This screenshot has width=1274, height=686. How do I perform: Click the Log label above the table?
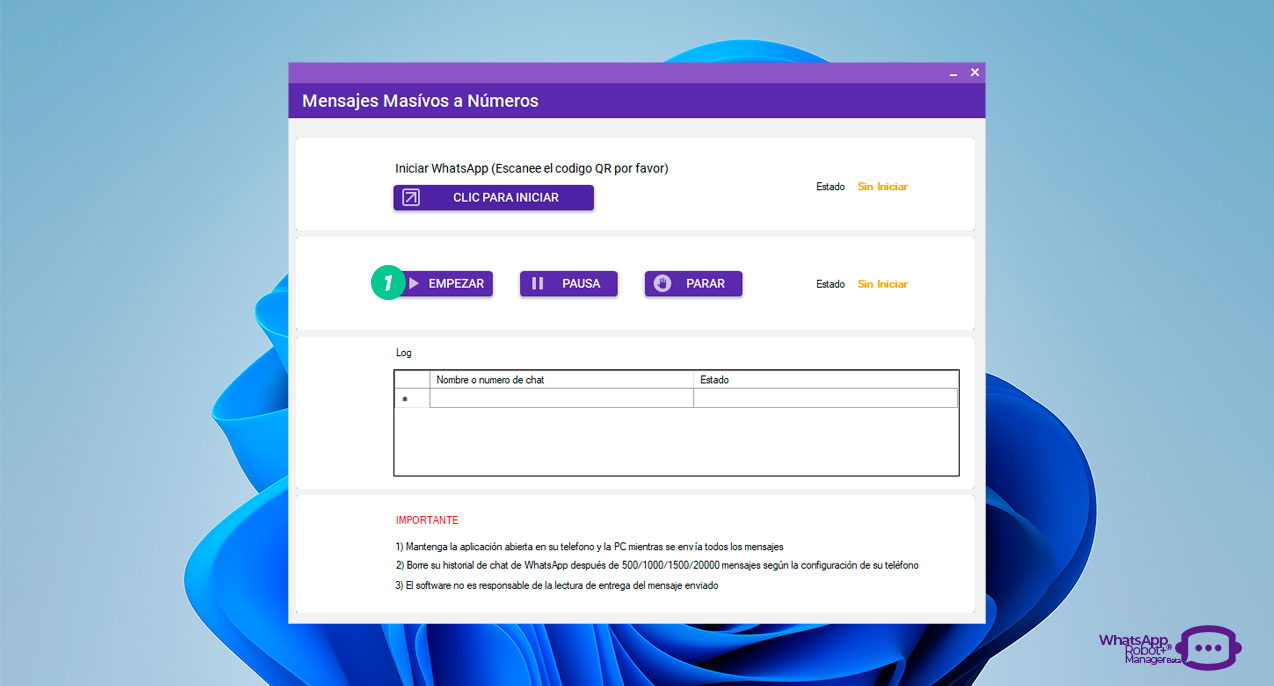click(x=404, y=353)
